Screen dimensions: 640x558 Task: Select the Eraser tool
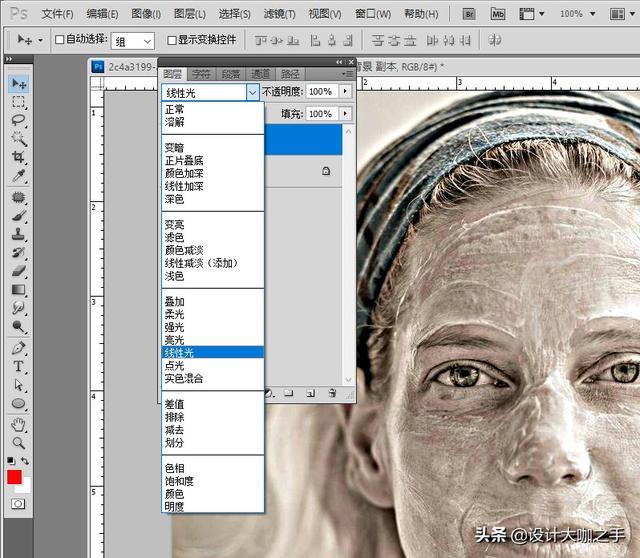point(19,271)
